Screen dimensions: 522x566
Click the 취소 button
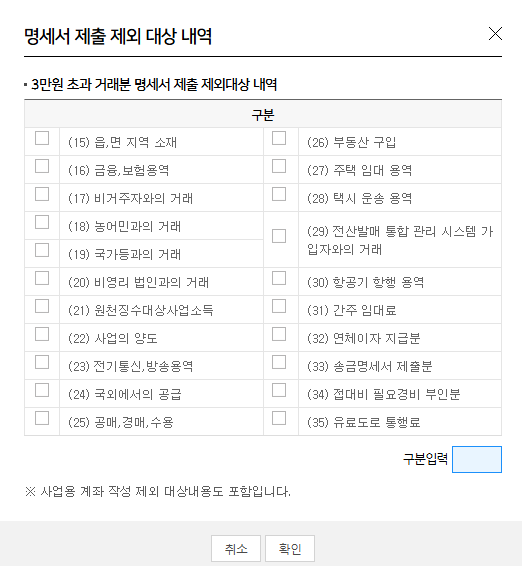click(x=236, y=549)
